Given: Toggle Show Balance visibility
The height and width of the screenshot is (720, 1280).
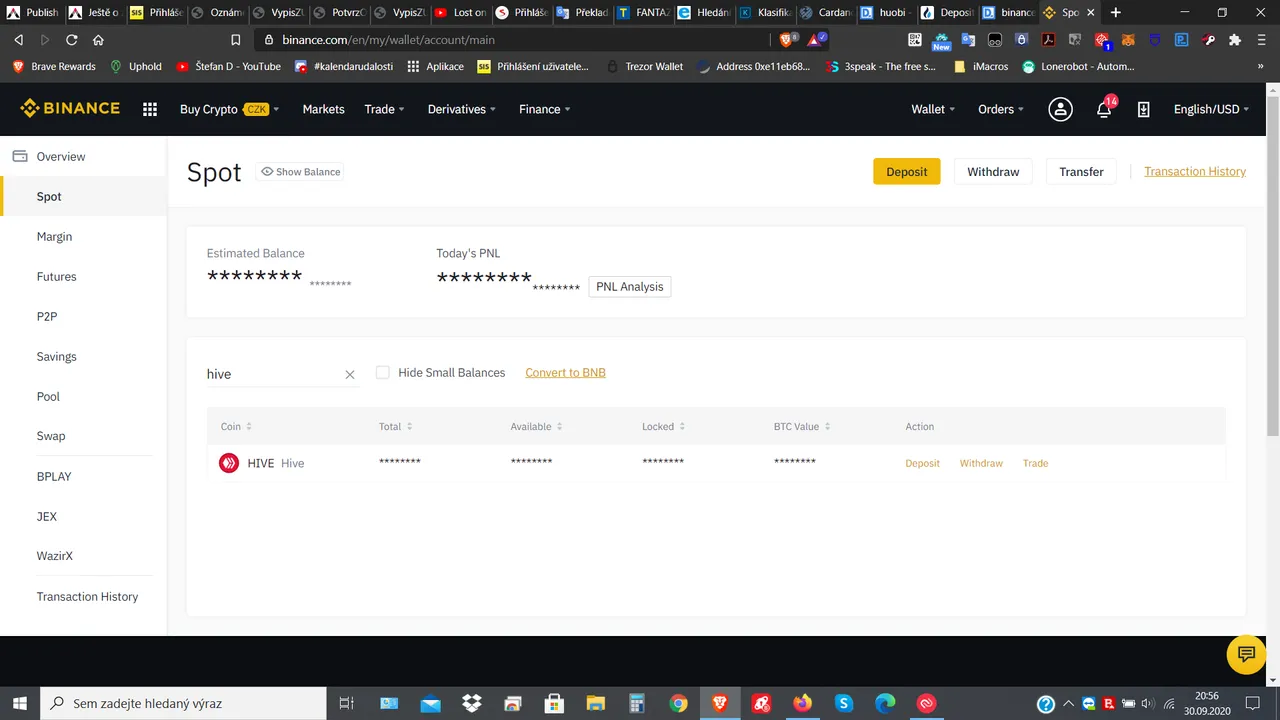Looking at the screenshot, I should [301, 172].
